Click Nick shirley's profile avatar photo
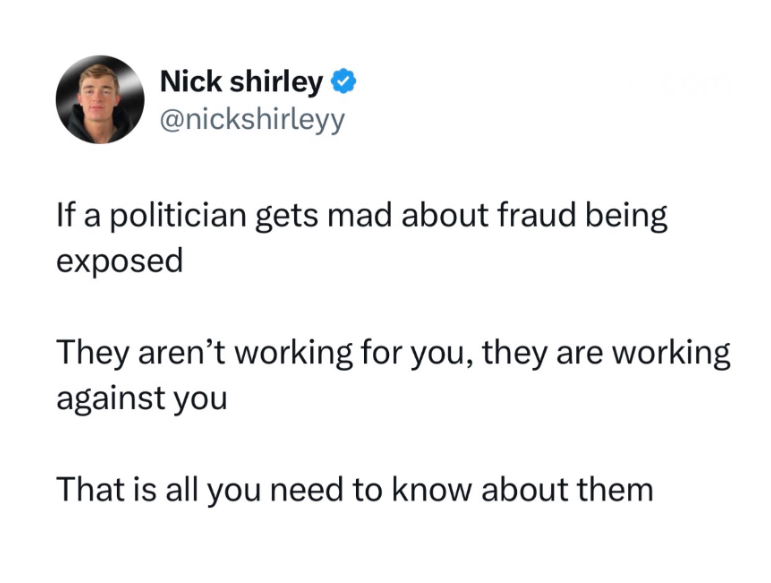Image resolution: width=771 pixels, height=583 pixels. [x=100, y=100]
